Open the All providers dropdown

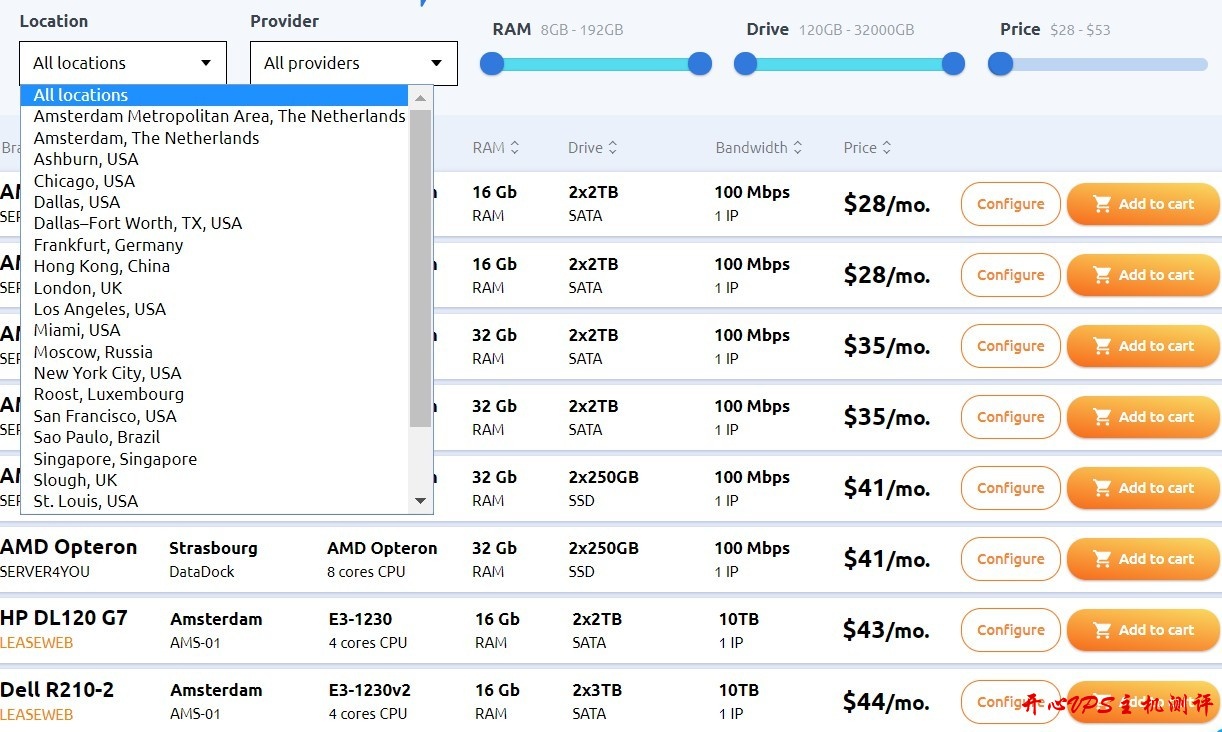point(353,63)
